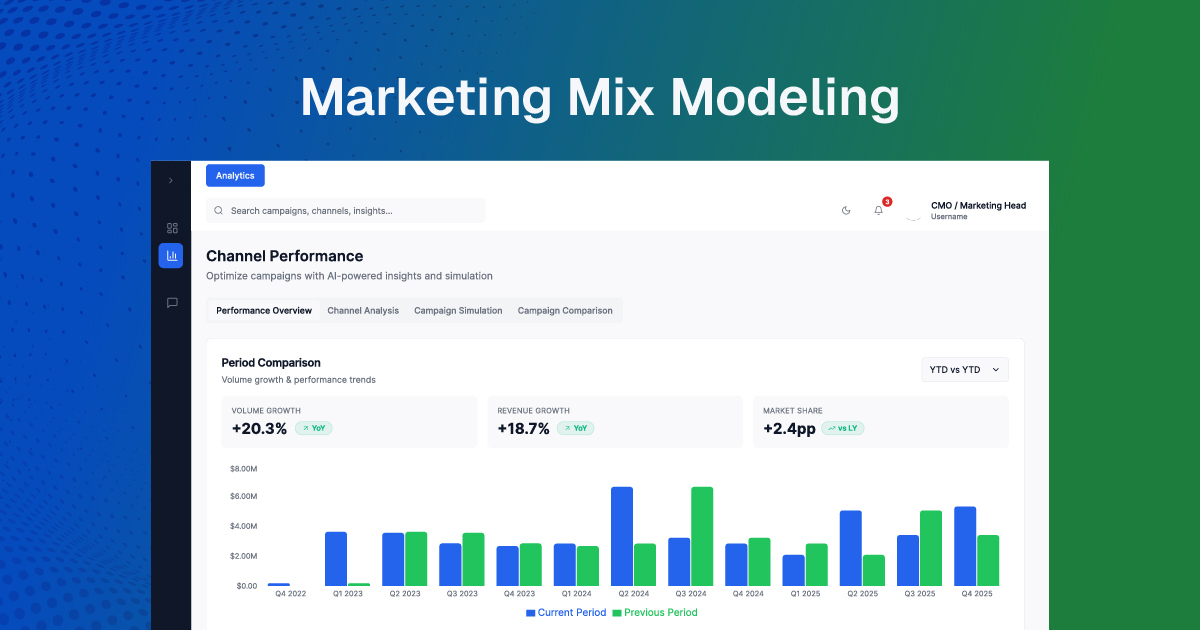
Task: Open notifications bell with 3 alerts
Action: (879, 211)
